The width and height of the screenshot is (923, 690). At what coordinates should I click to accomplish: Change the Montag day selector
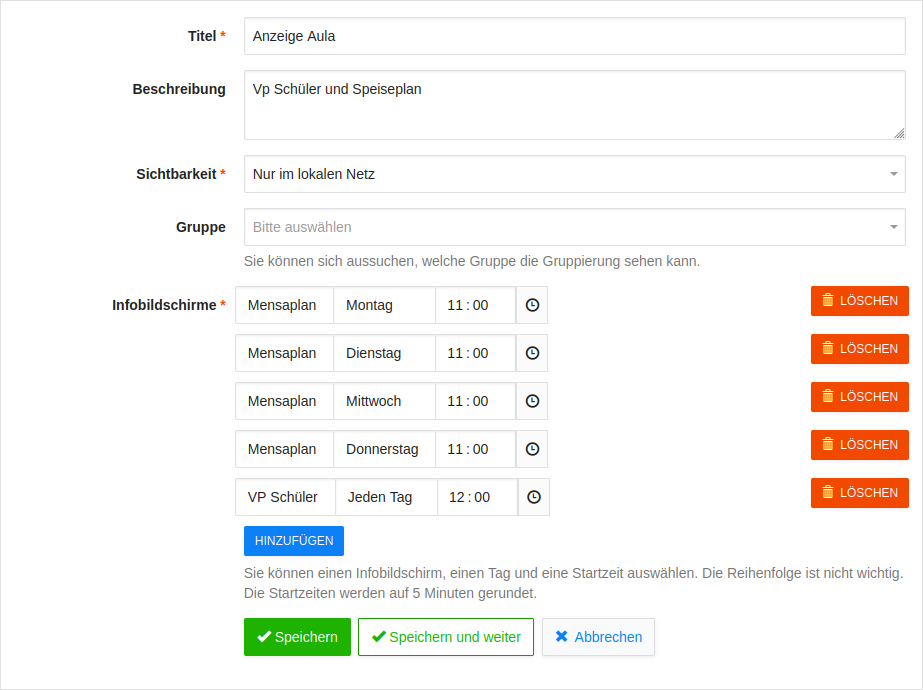[x=384, y=305]
